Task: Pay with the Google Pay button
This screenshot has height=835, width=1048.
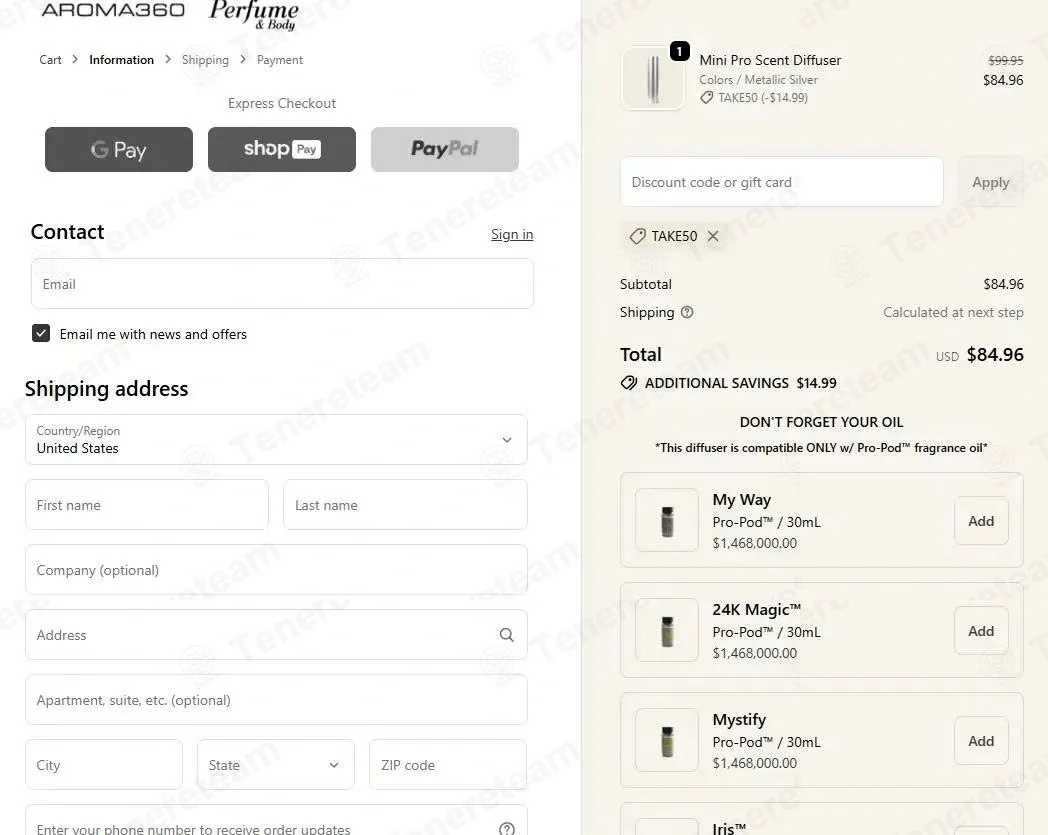Action: point(119,149)
